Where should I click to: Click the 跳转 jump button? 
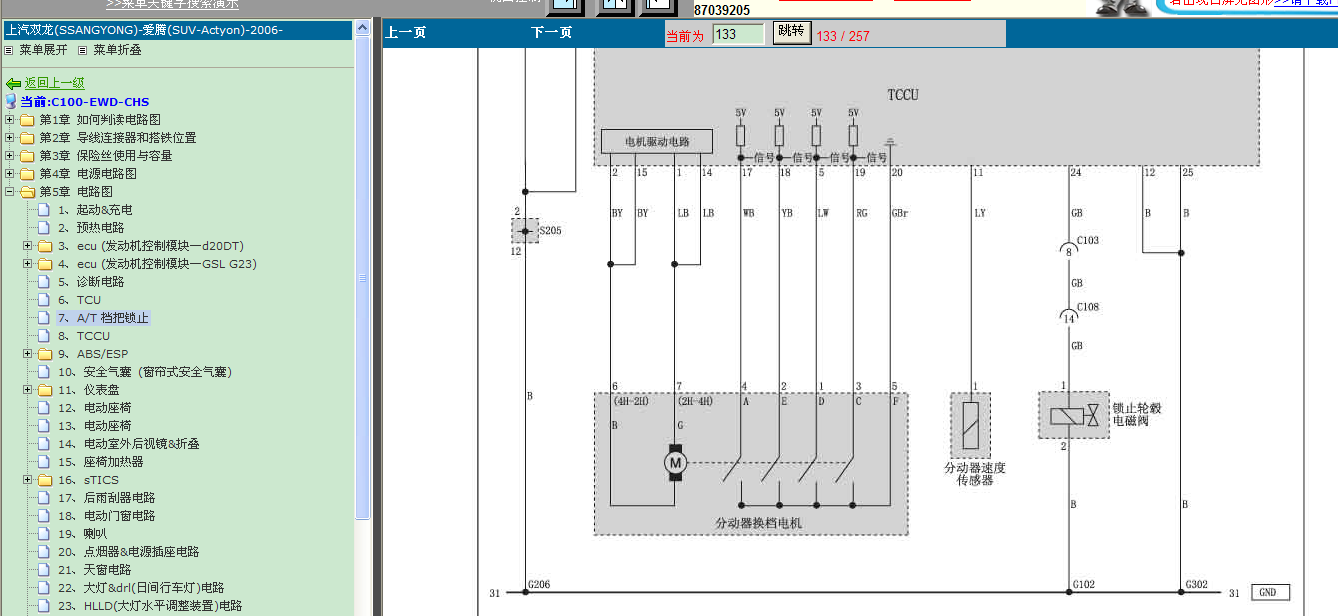tap(791, 32)
